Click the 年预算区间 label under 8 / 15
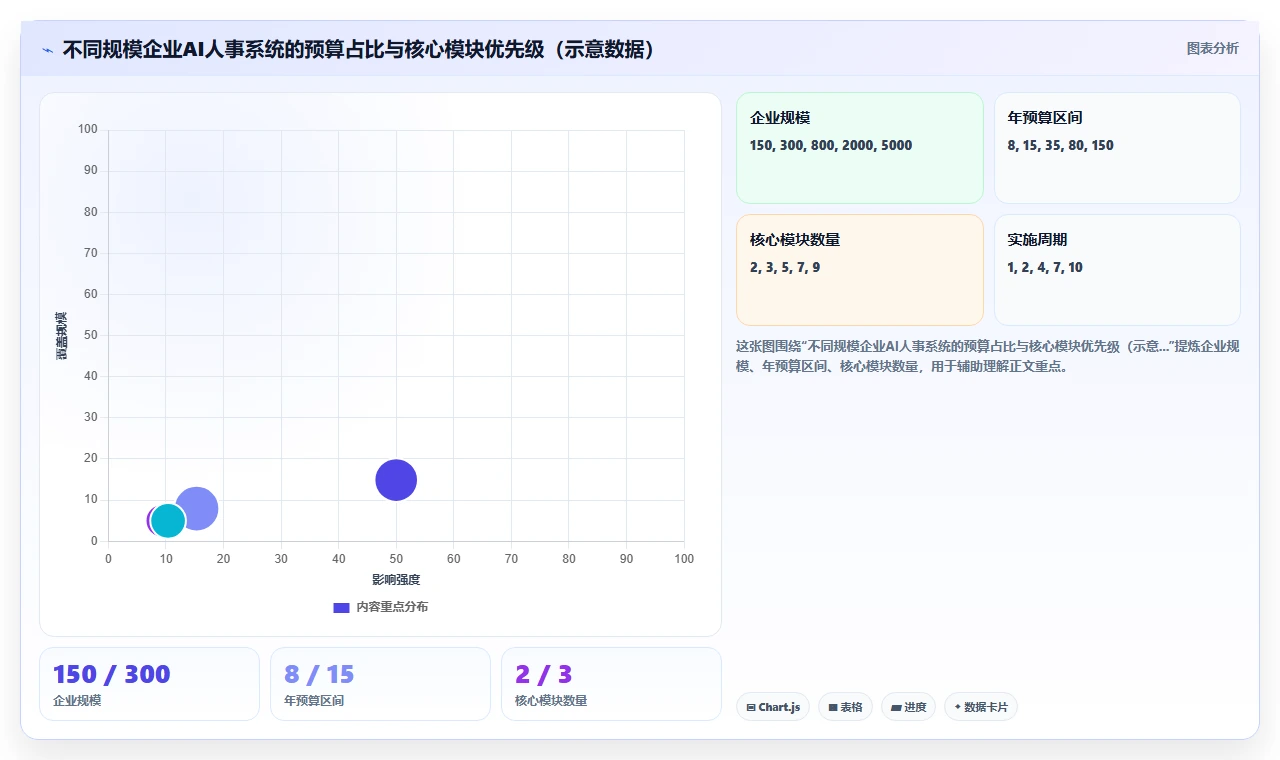 point(314,700)
